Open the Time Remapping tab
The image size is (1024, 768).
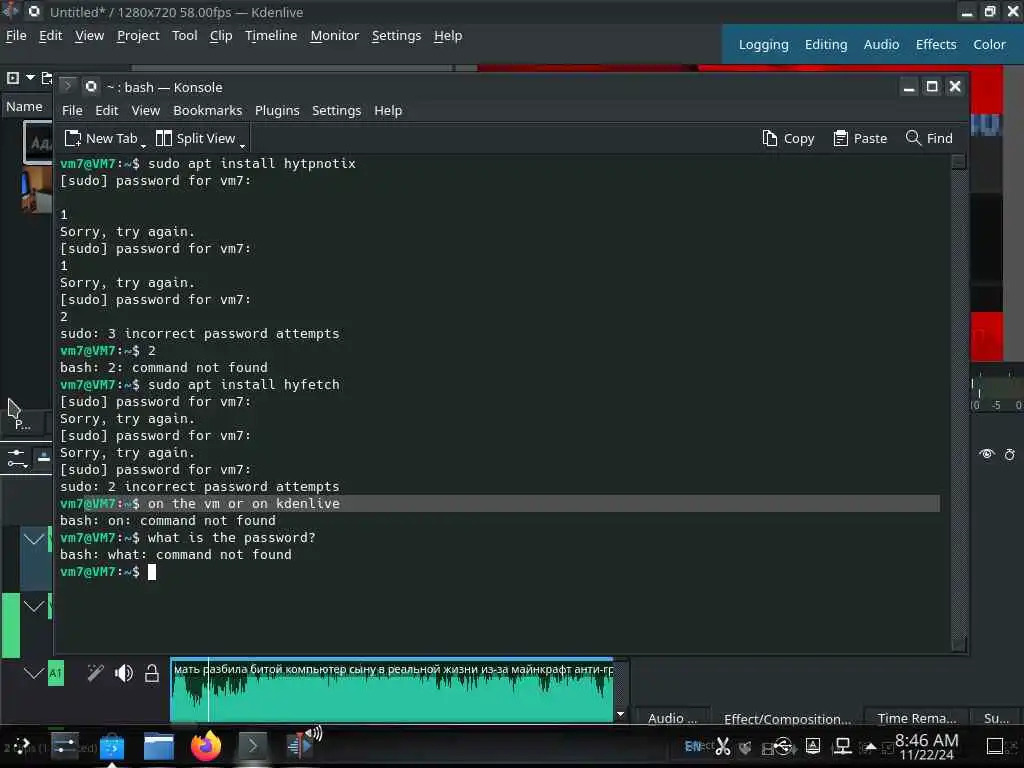(916, 718)
